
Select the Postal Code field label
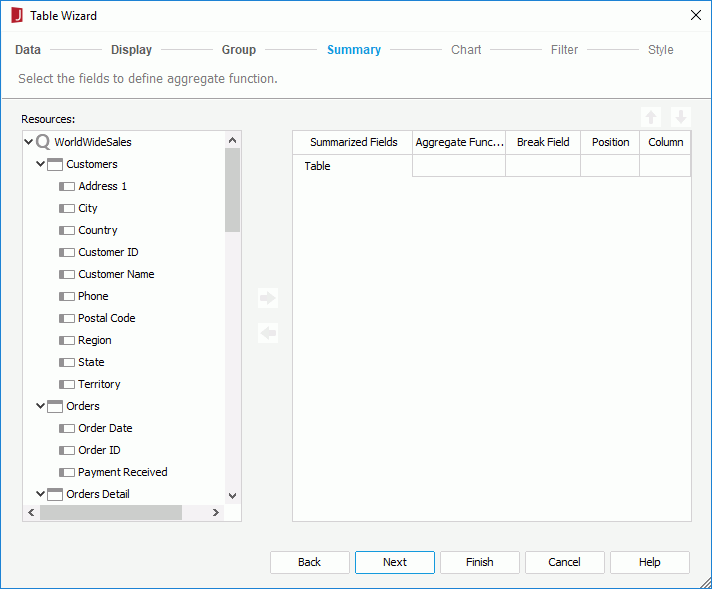click(x=107, y=318)
